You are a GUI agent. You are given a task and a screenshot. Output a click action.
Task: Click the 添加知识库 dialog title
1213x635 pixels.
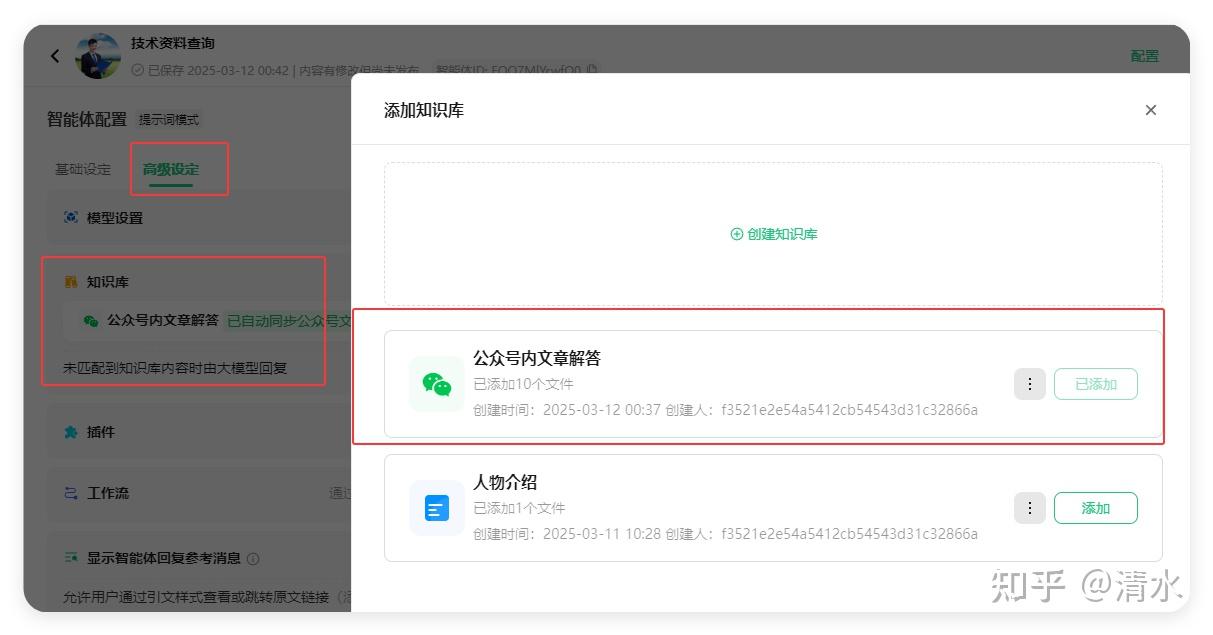pos(424,110)
